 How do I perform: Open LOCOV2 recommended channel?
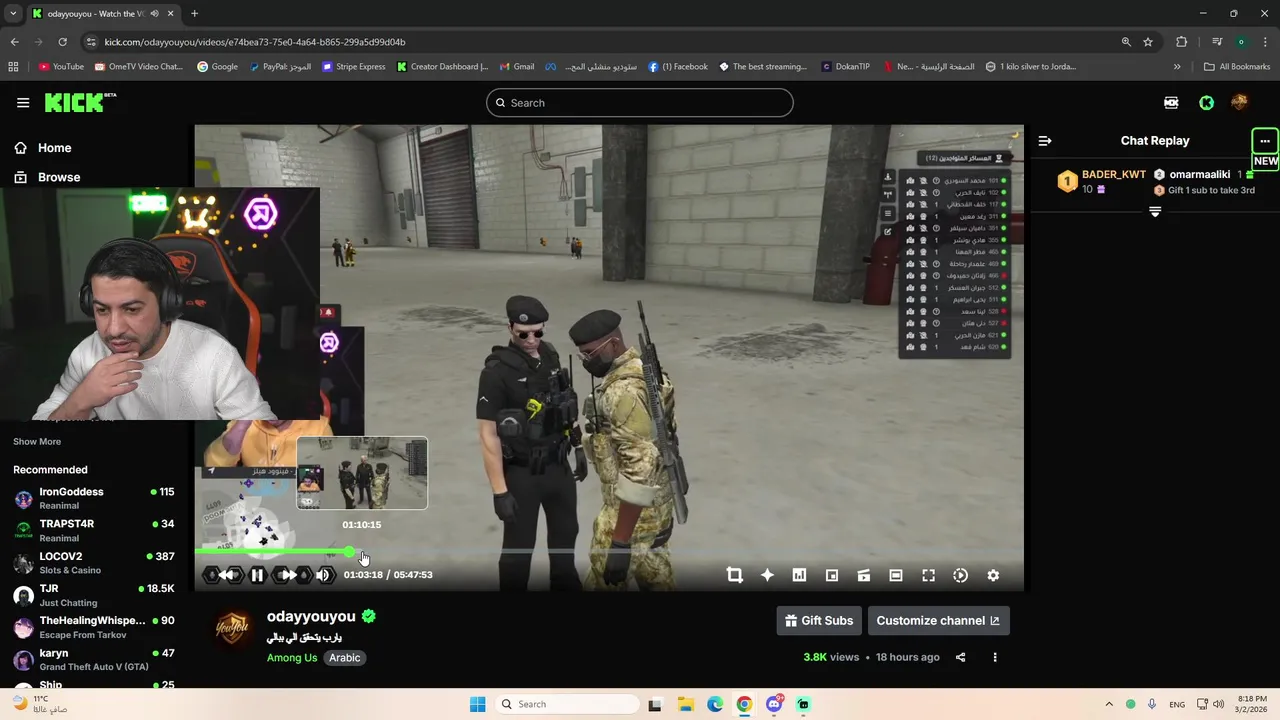point(94,562)
